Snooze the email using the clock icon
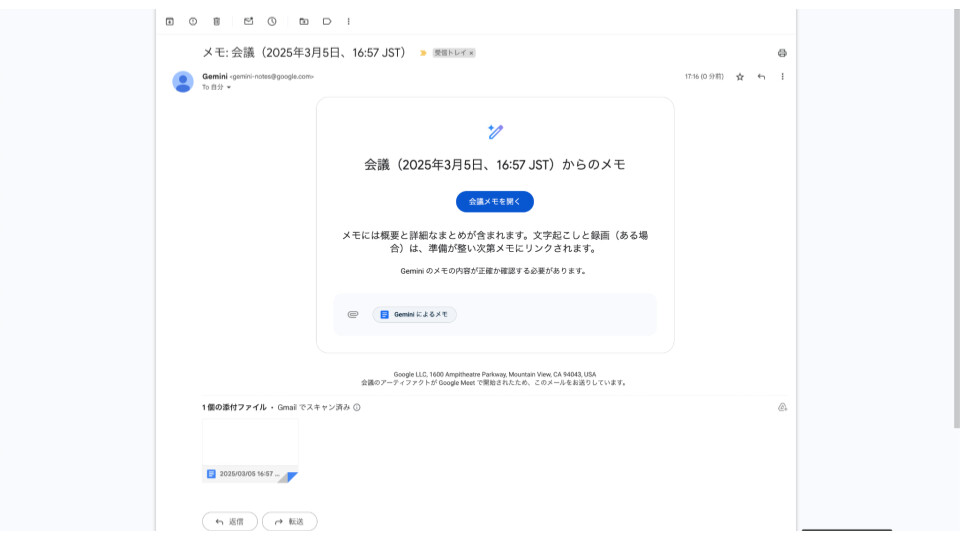960x540 pixels. 272,21
